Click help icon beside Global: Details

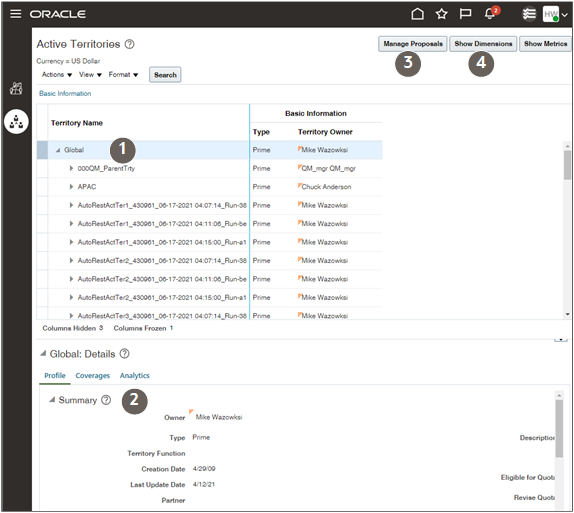[x=124, y=354]
